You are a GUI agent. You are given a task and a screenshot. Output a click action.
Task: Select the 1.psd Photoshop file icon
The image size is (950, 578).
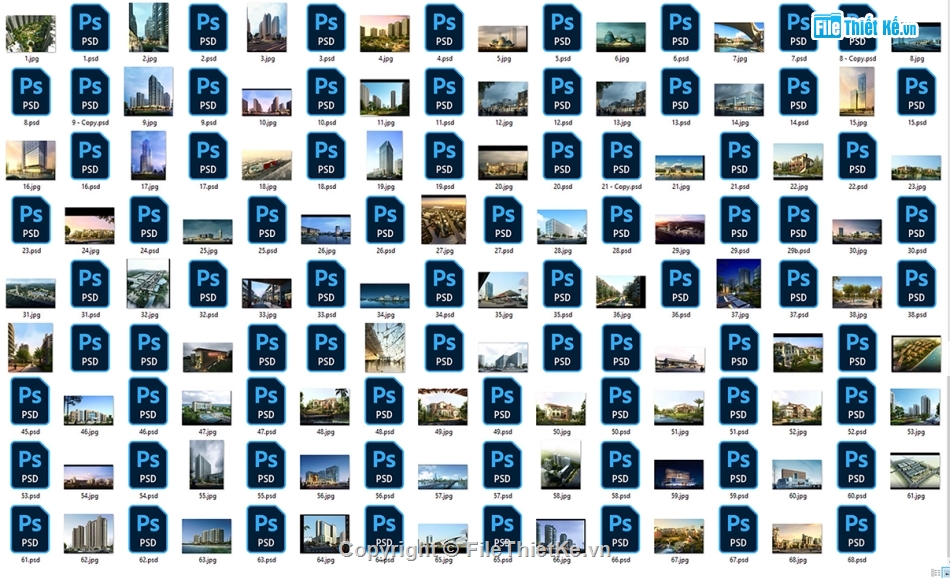(90, 27)
